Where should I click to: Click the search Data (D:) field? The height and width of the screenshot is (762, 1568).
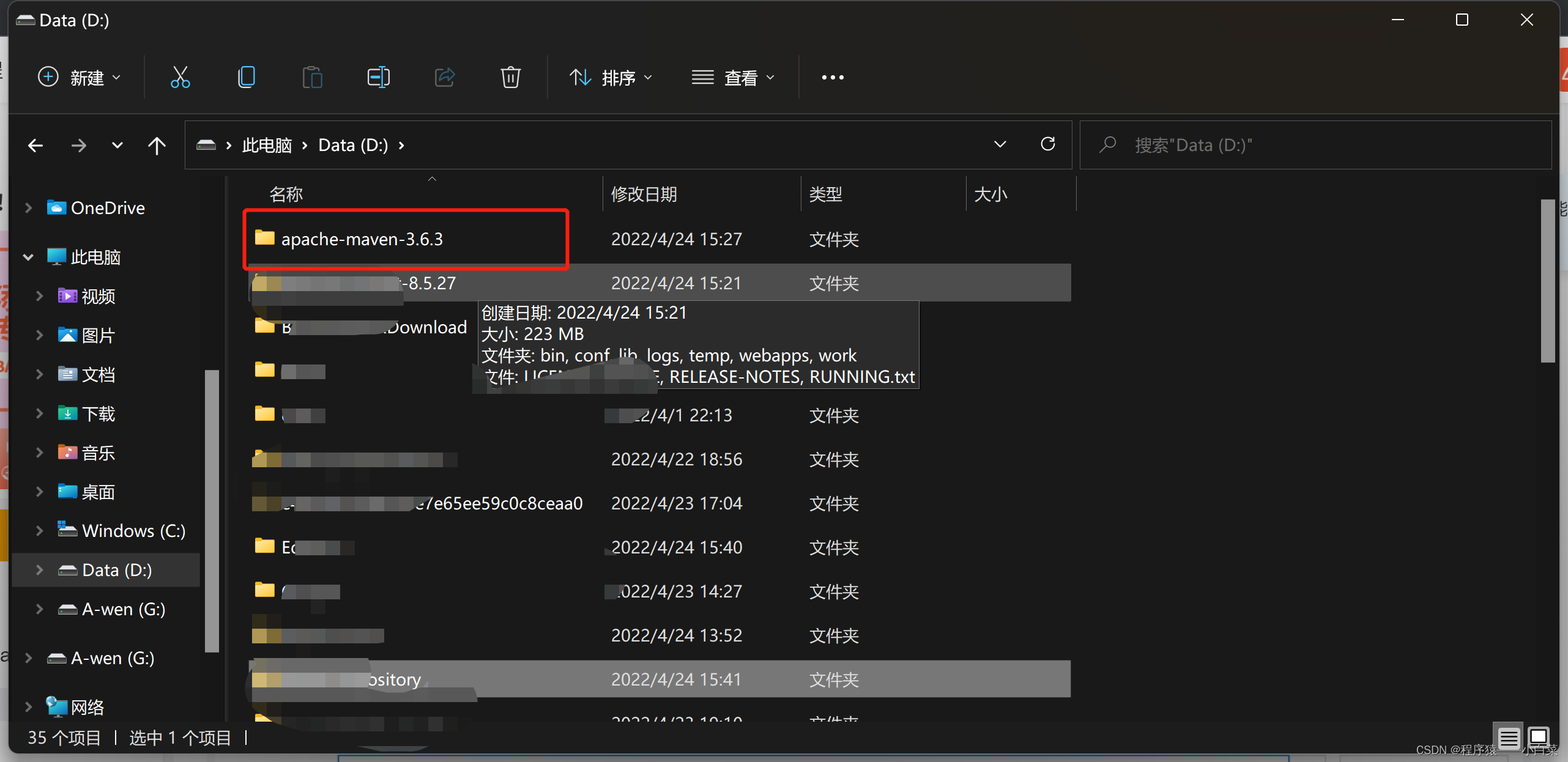click(1315, 145)
